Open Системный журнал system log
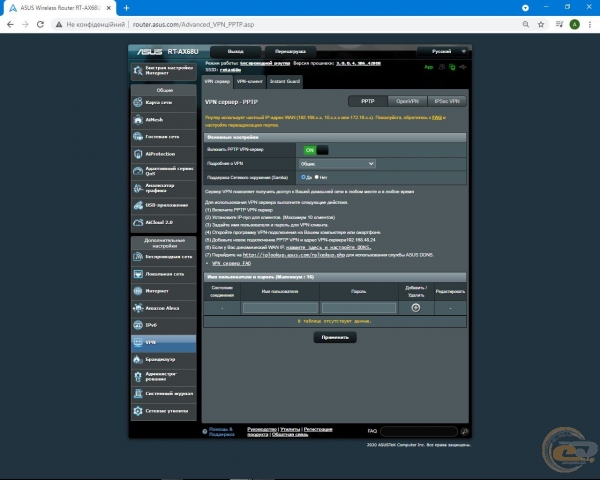Viewport: 600px width, 480px height. (x=163, y=393)
